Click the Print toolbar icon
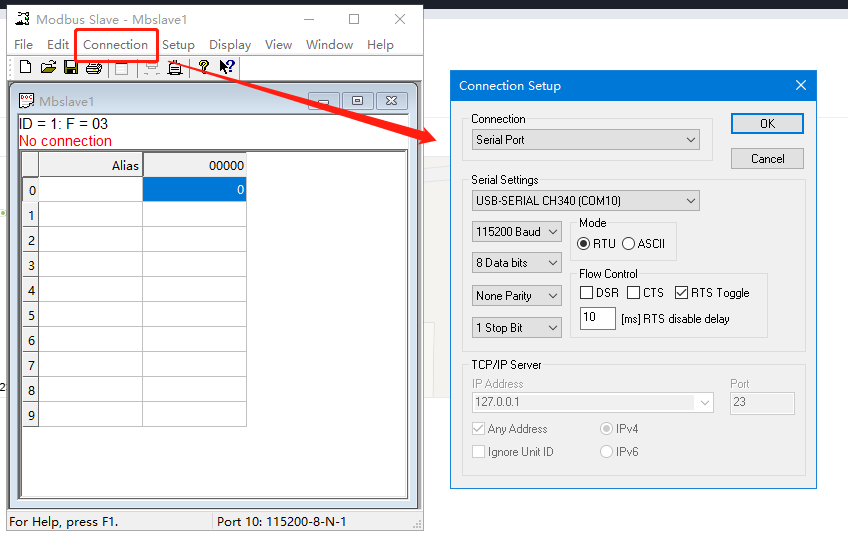 pos(93,67)
